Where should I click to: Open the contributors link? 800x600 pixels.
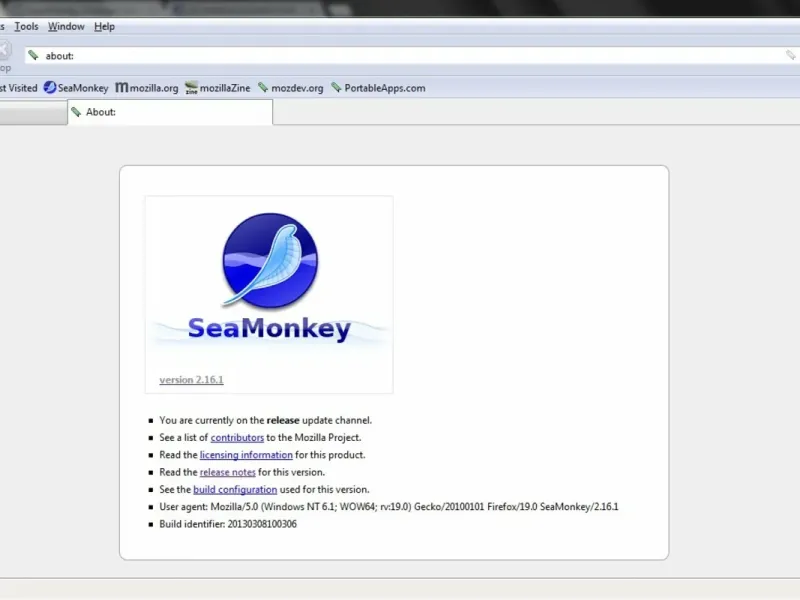click(237, 438)
